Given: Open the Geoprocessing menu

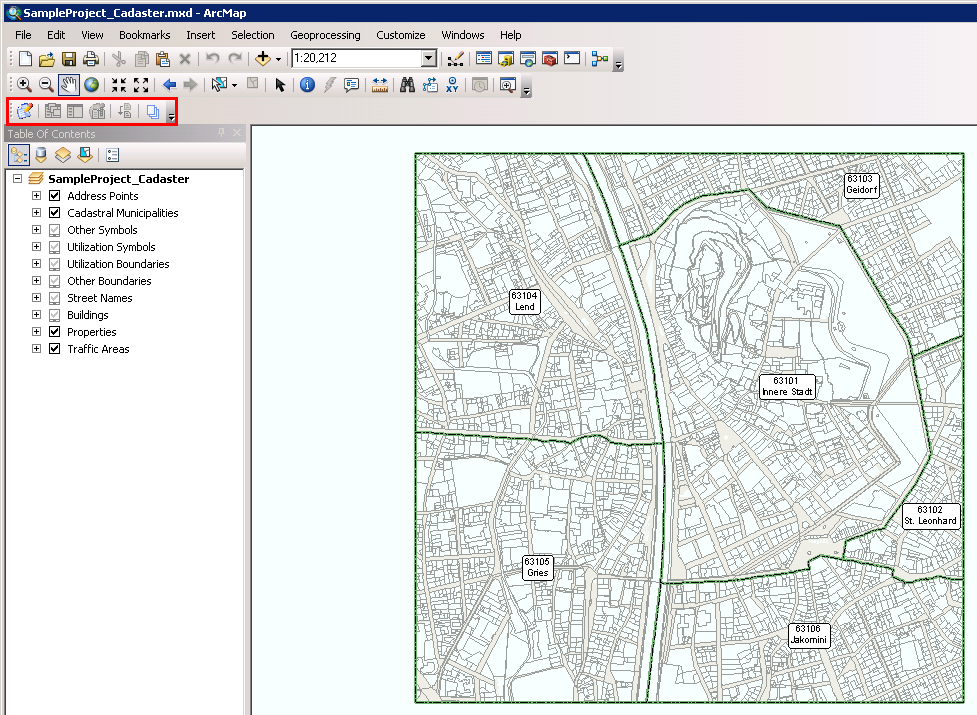Looking at the screenshot, I should [x=325, y=35].
